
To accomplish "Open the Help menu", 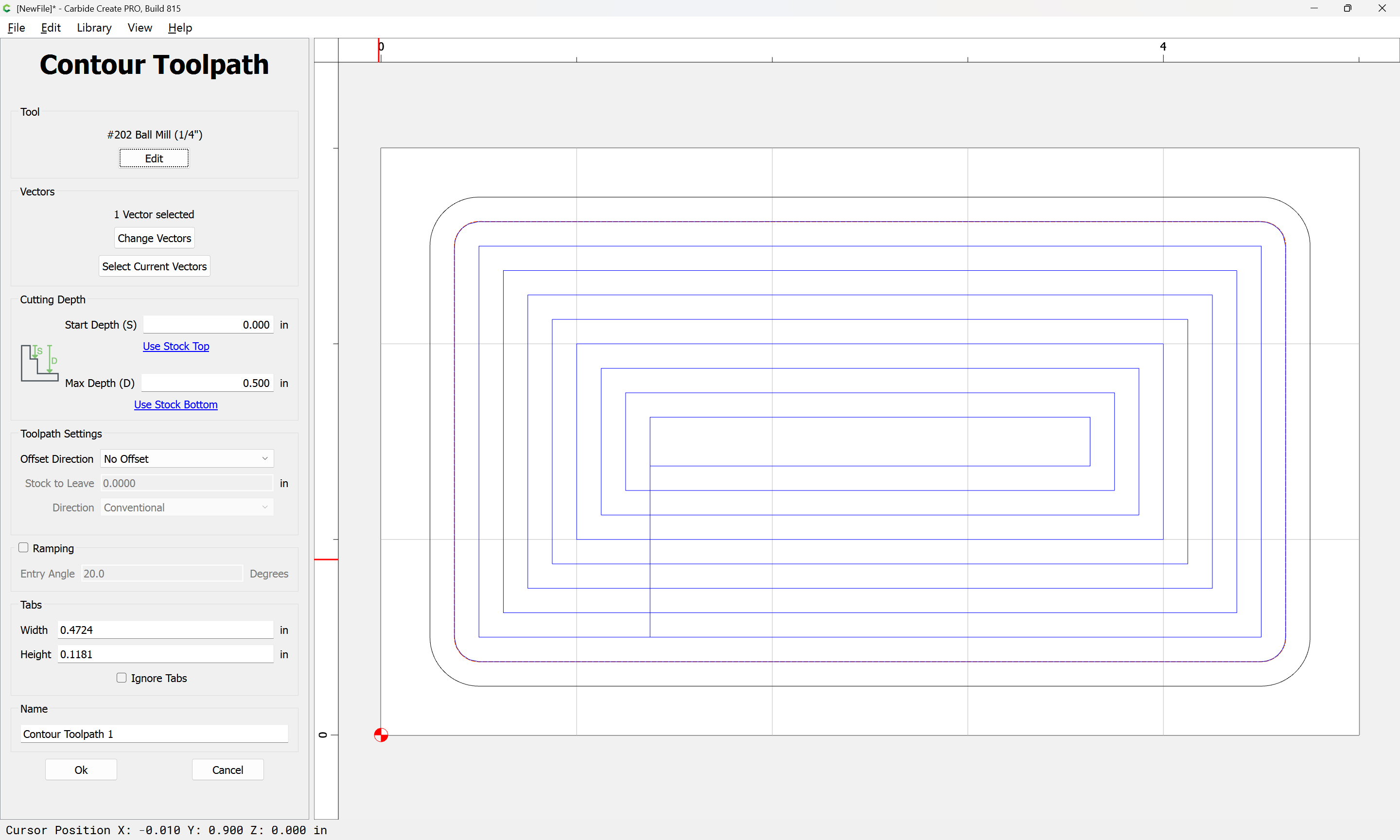I will click(180, 28).
